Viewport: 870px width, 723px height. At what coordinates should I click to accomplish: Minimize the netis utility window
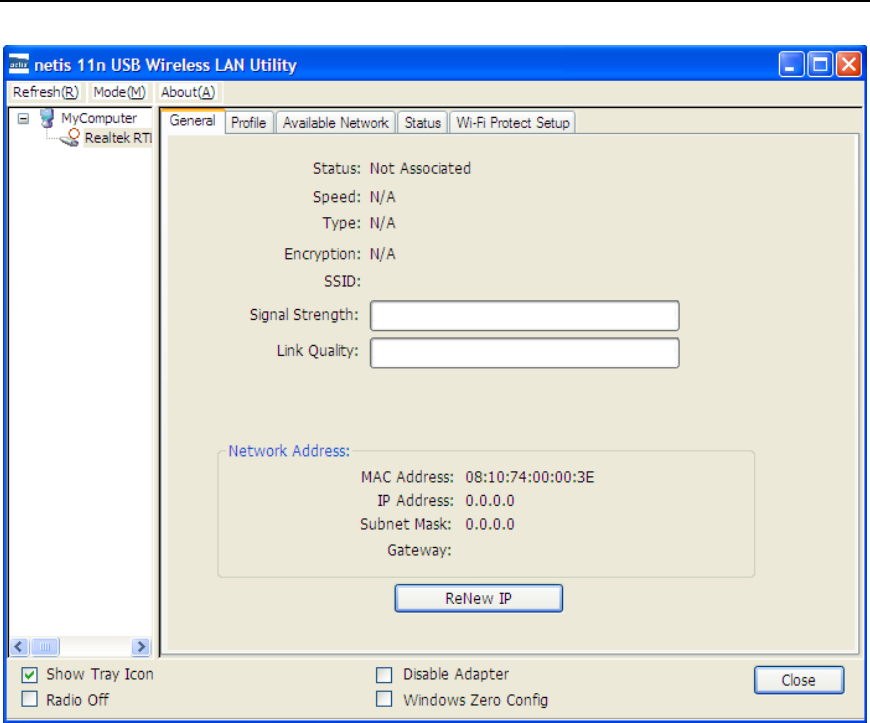(x=791, y=64)
